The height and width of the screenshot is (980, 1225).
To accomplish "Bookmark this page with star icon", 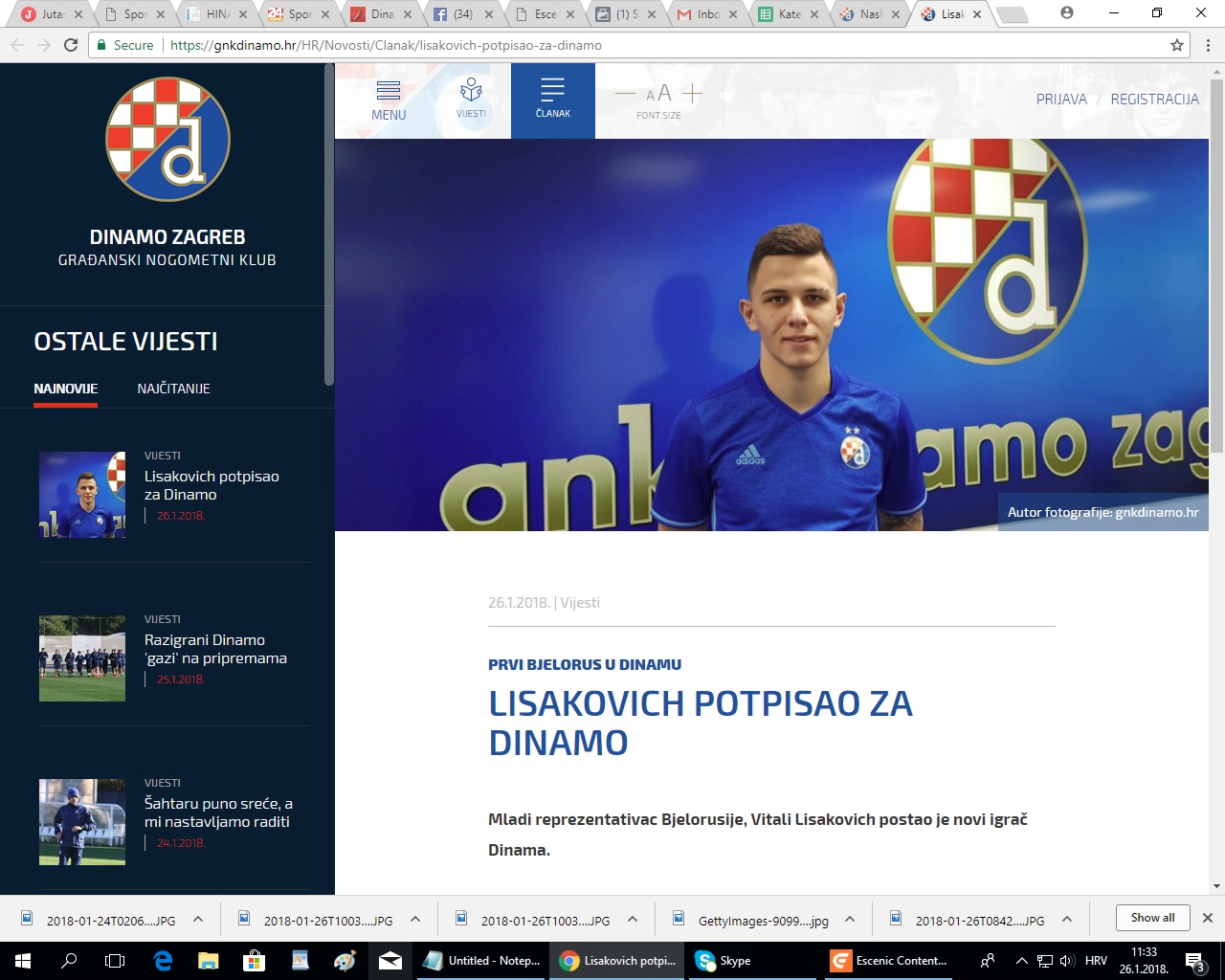I will pos(1177,45).
